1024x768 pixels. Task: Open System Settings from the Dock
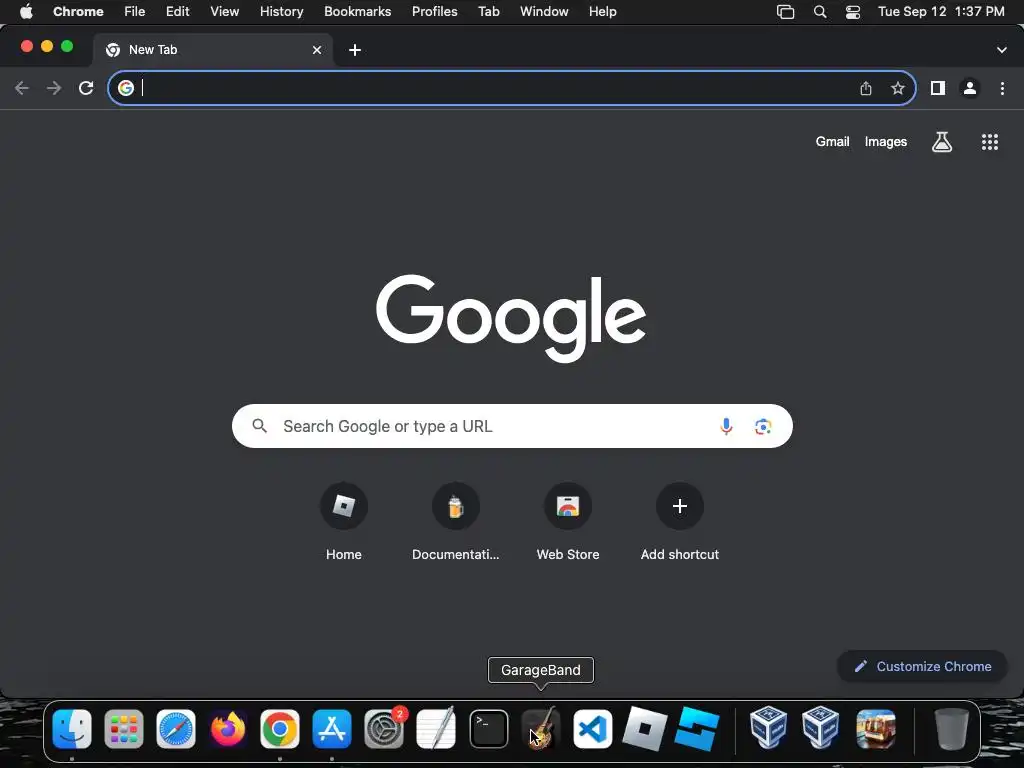384,729
